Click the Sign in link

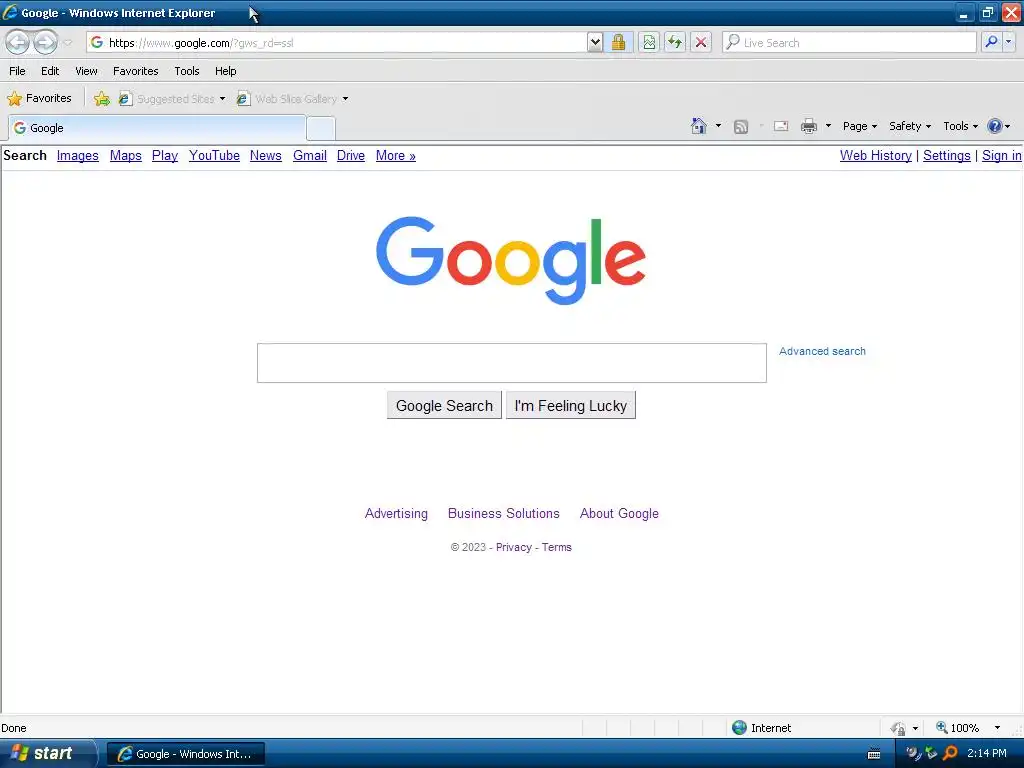1001,155
